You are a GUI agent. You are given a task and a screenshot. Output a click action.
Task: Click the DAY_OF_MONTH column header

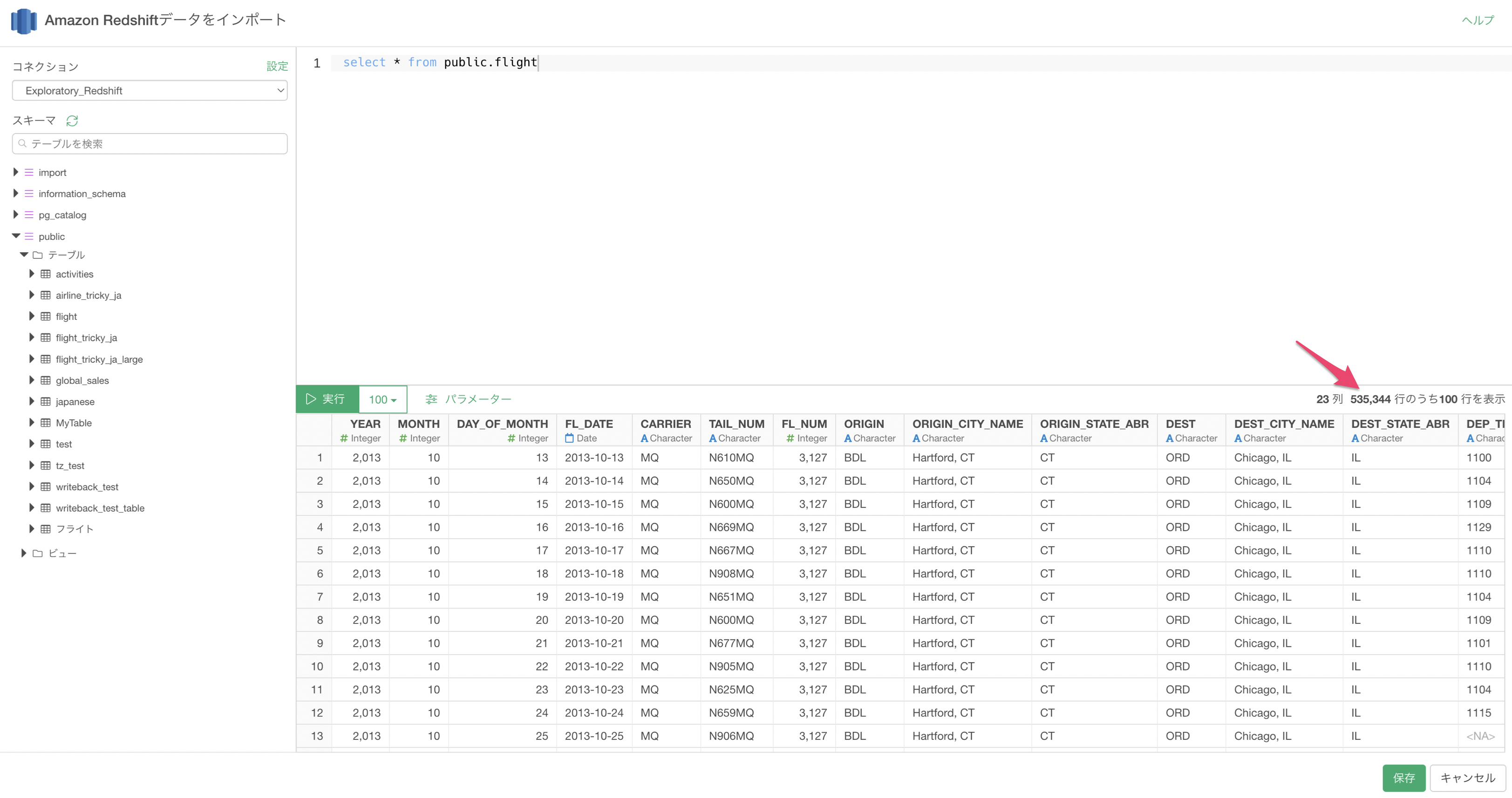coord(502,430)
